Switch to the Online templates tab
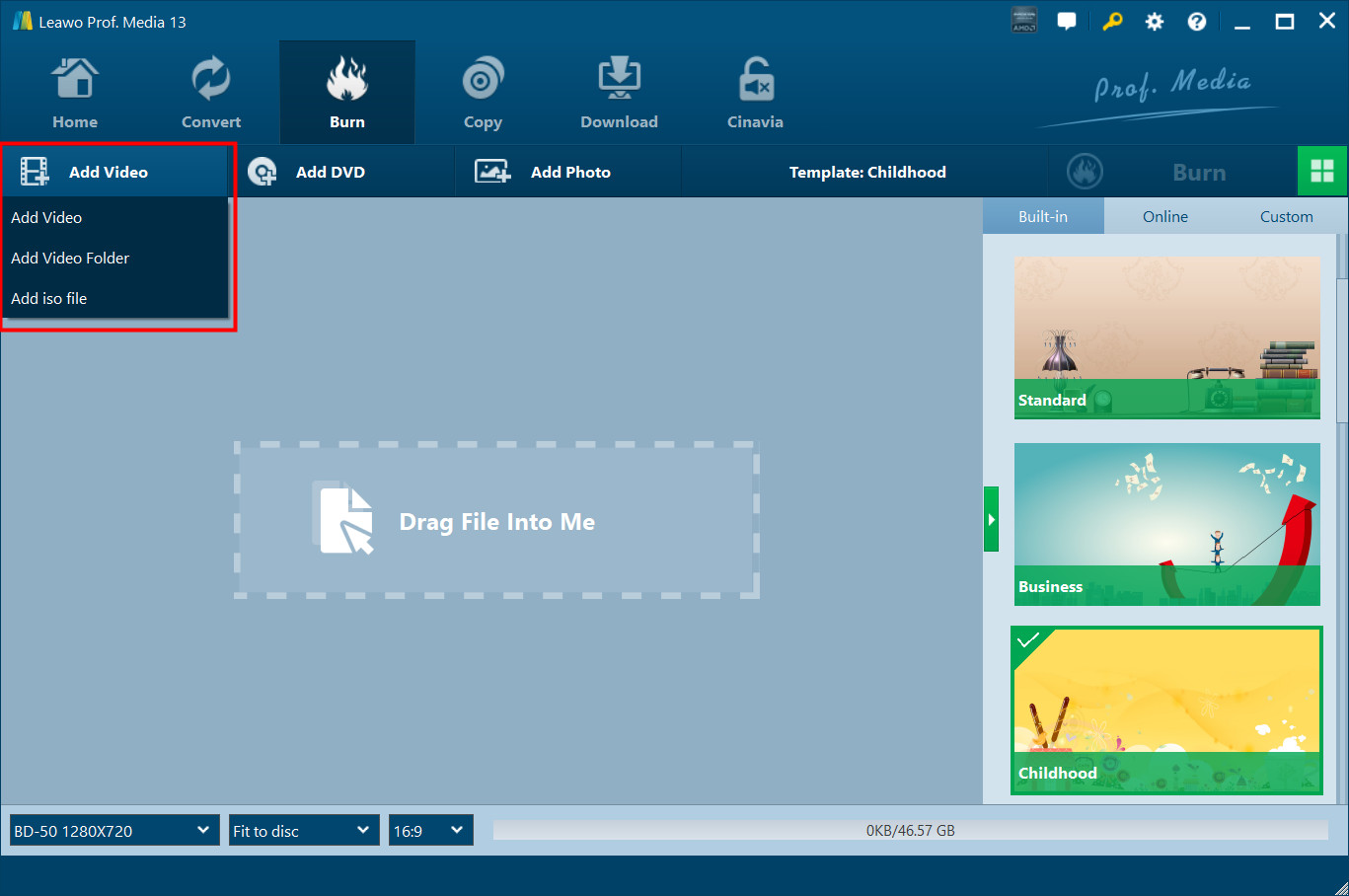 1164,216
